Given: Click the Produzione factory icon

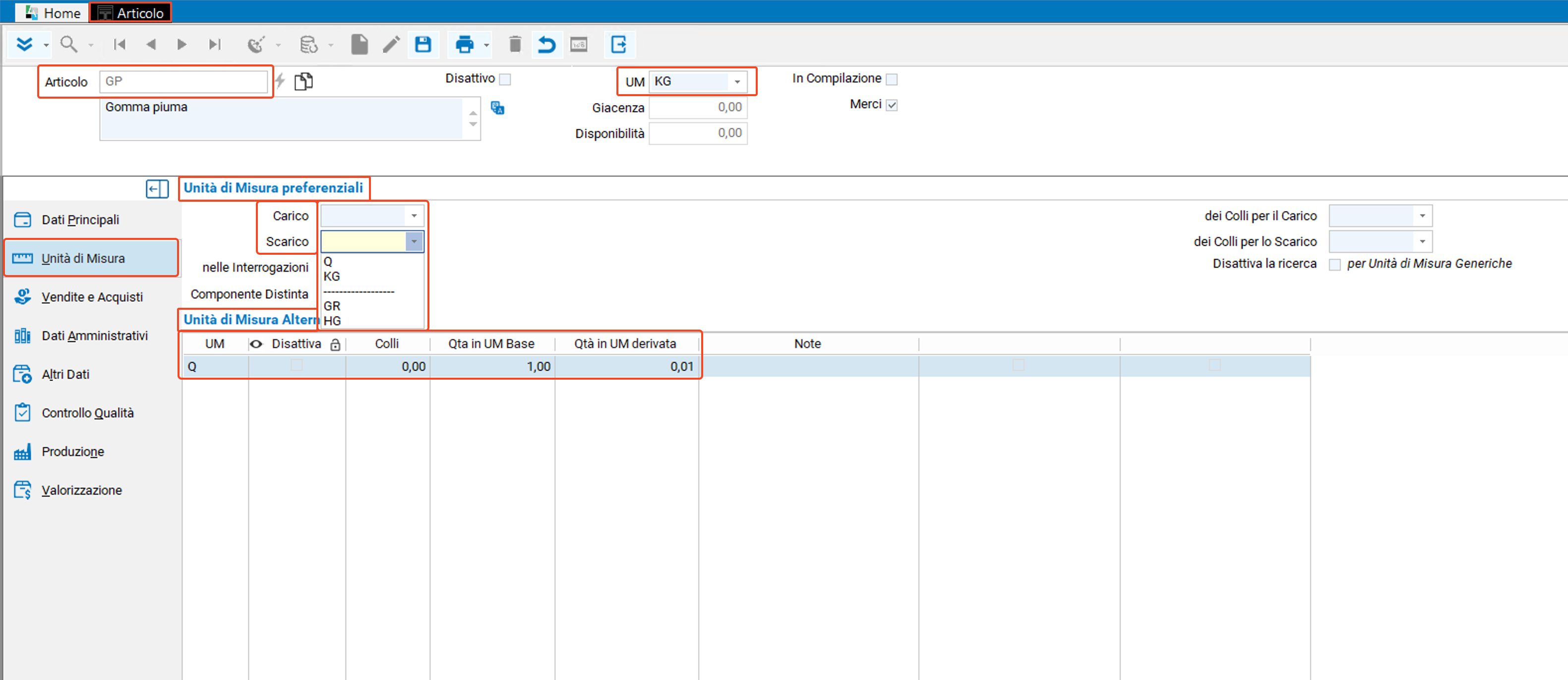Looking at the screenshot, I should 22,452.
